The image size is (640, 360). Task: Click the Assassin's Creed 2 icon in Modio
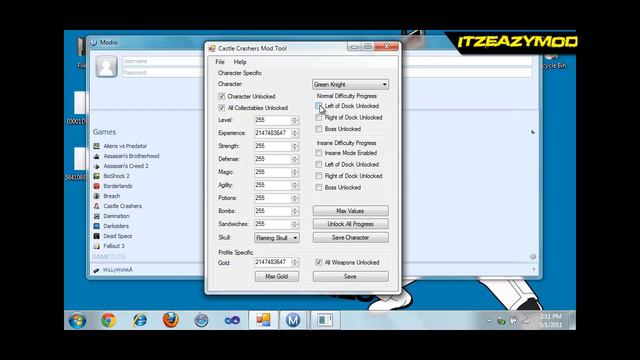pyautogui.click(x=97, y=166)
